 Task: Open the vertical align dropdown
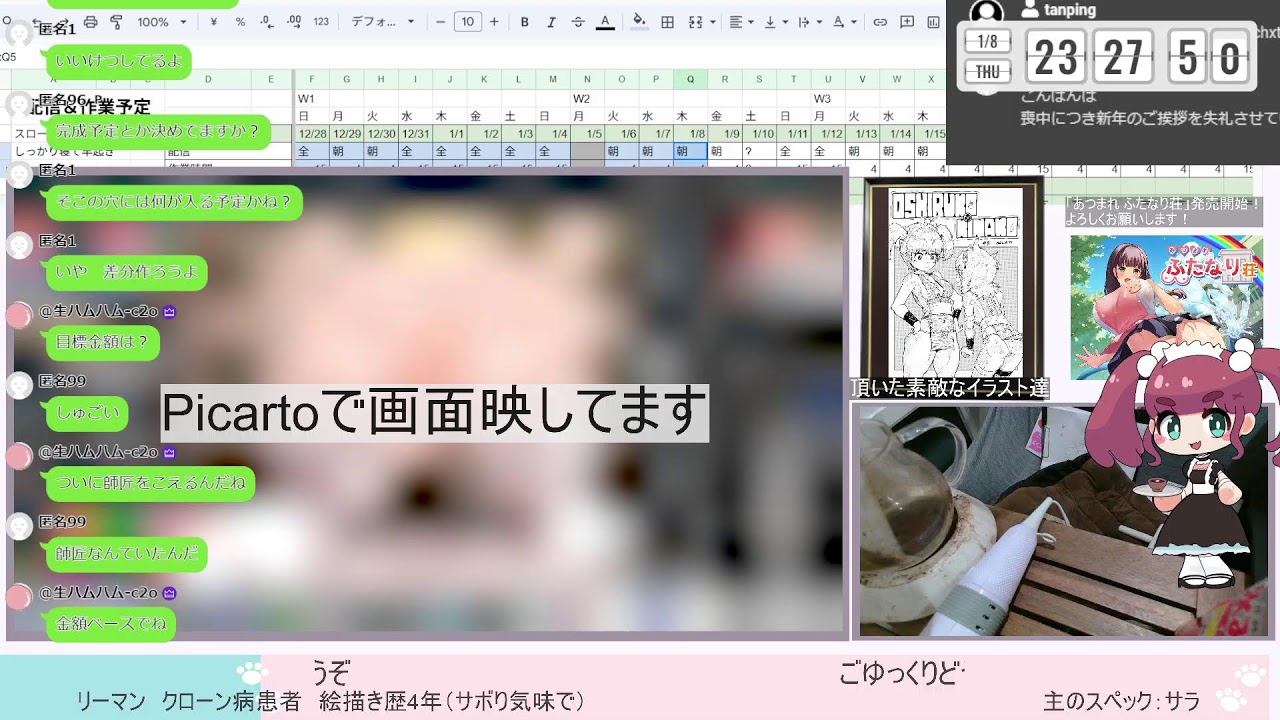775,22
